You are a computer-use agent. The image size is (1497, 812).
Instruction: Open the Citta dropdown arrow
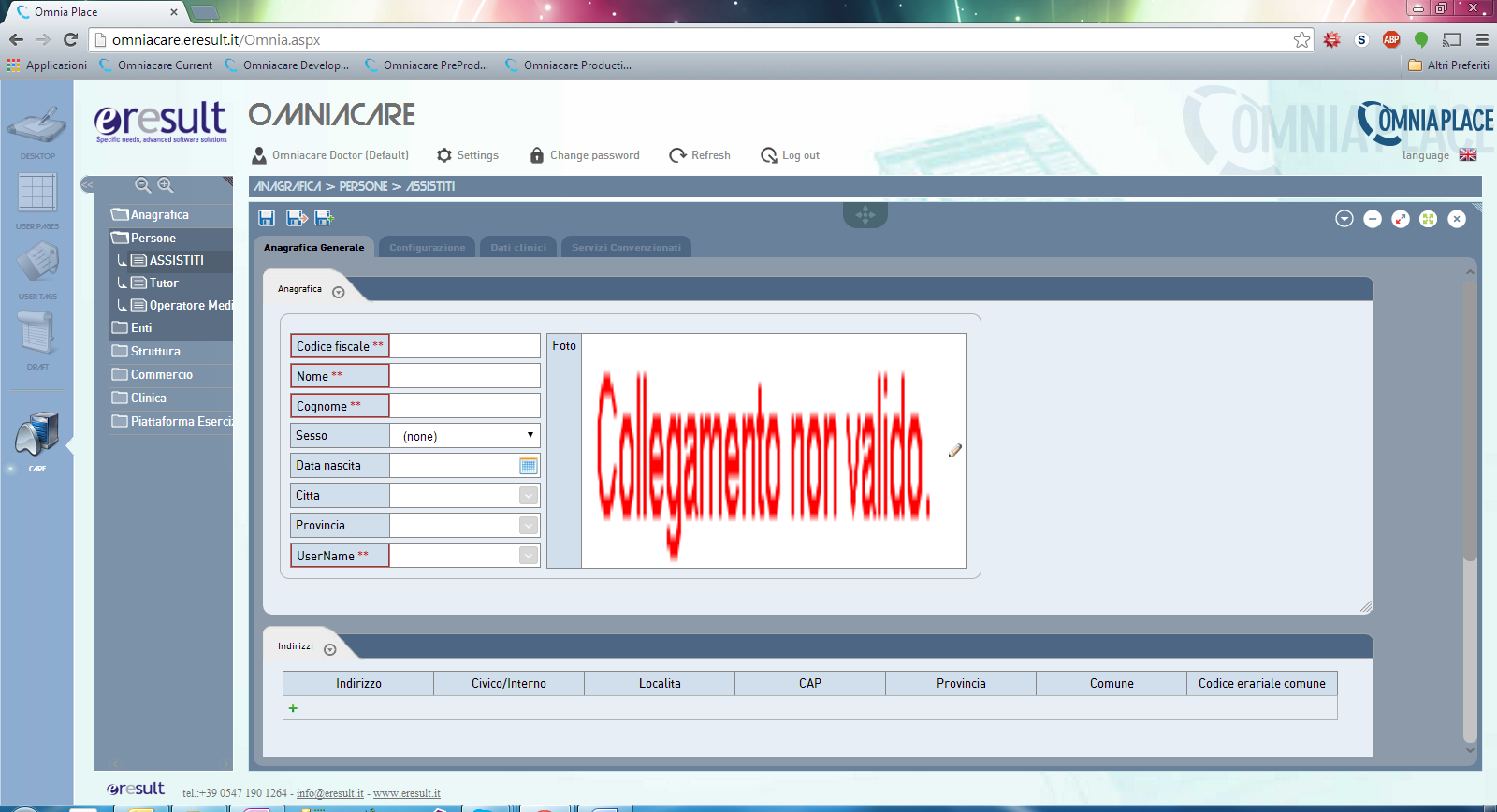pos(529,496)
